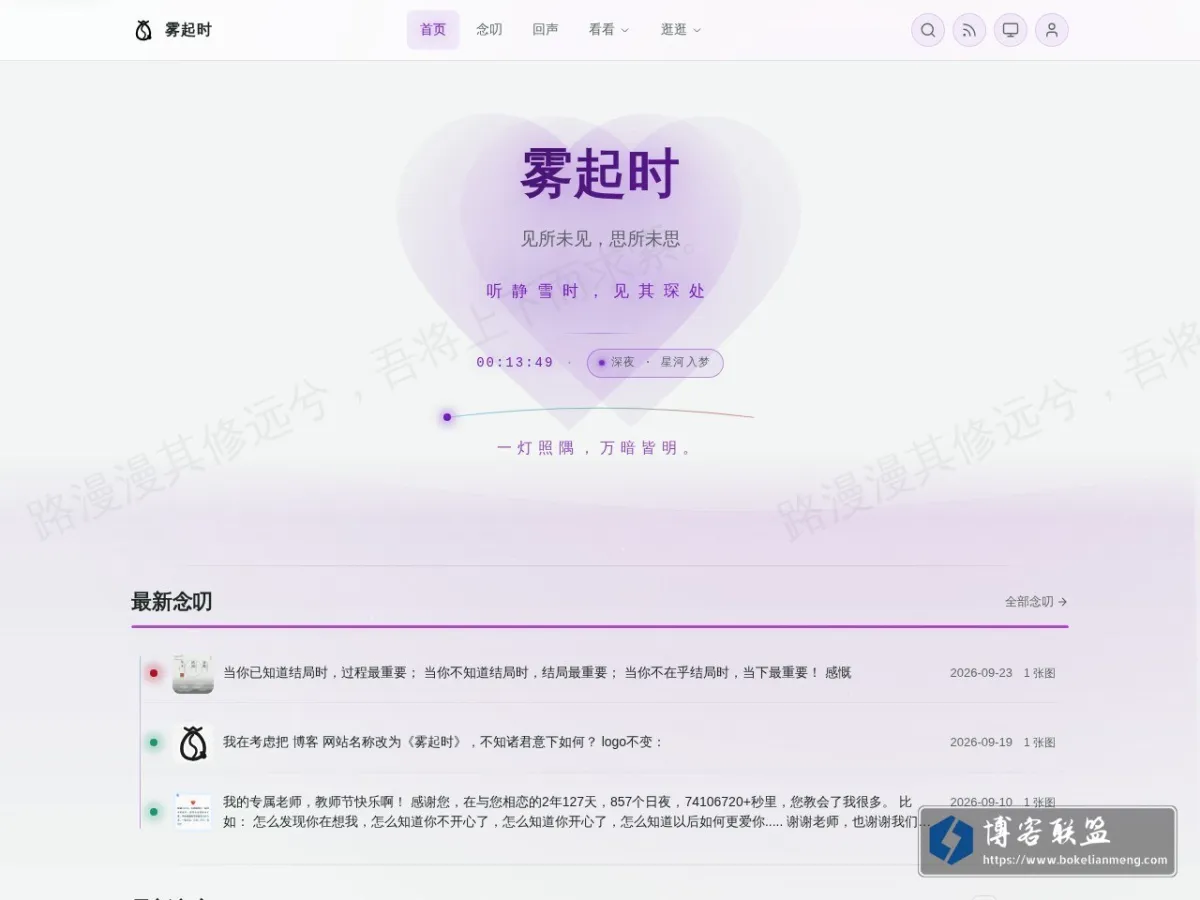Click the 雾起时 site name in header

tap(188, 30)
